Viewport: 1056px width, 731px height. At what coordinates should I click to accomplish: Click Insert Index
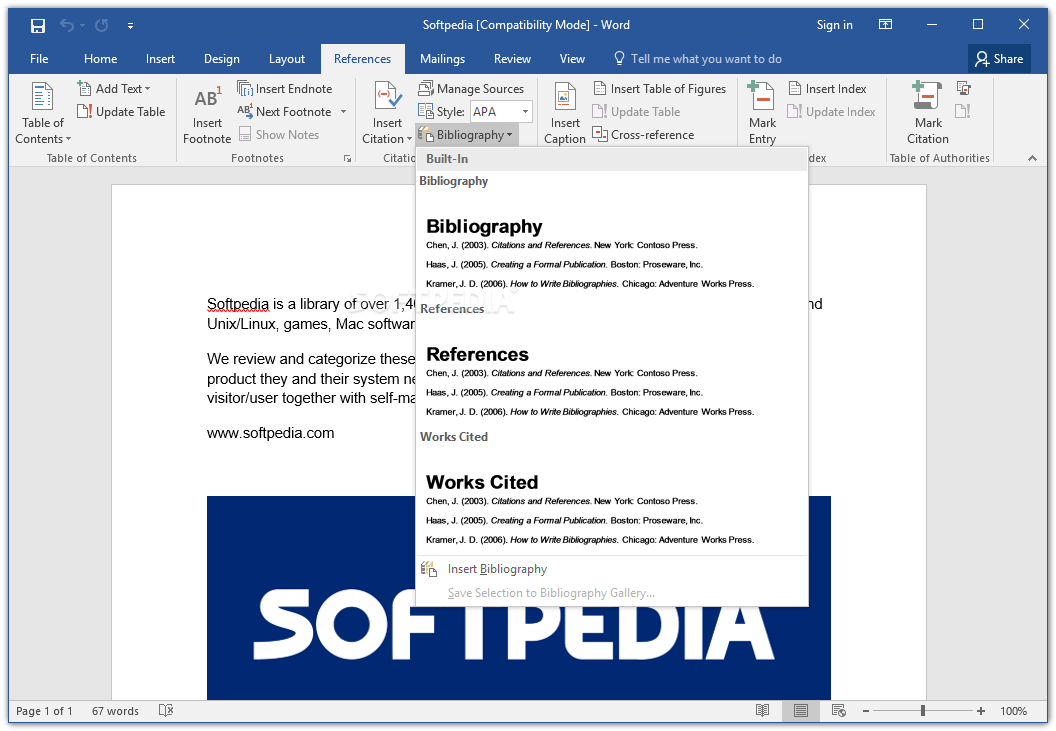(x=827, y=88)
